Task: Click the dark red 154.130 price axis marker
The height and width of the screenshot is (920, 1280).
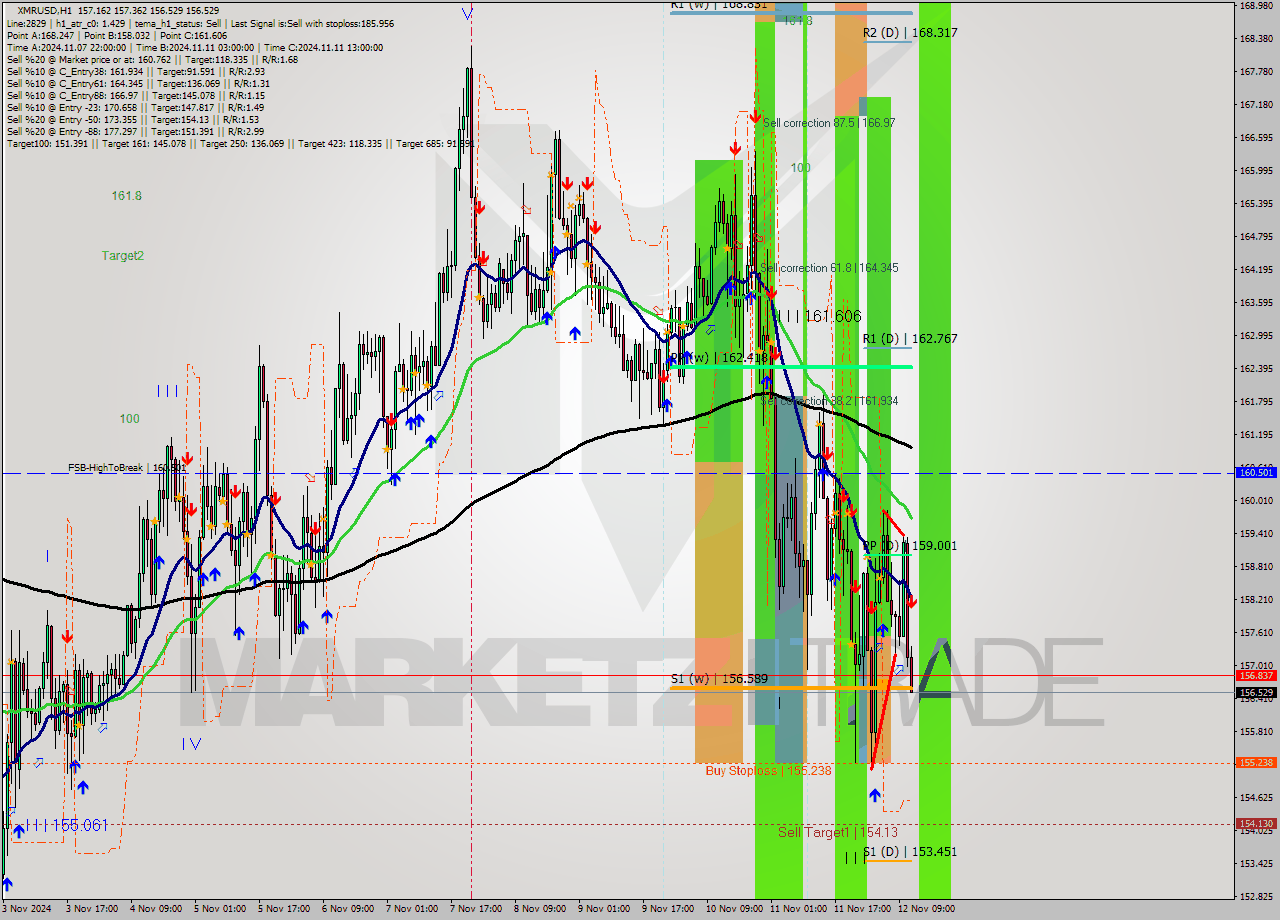Action: pos(1256,824)
